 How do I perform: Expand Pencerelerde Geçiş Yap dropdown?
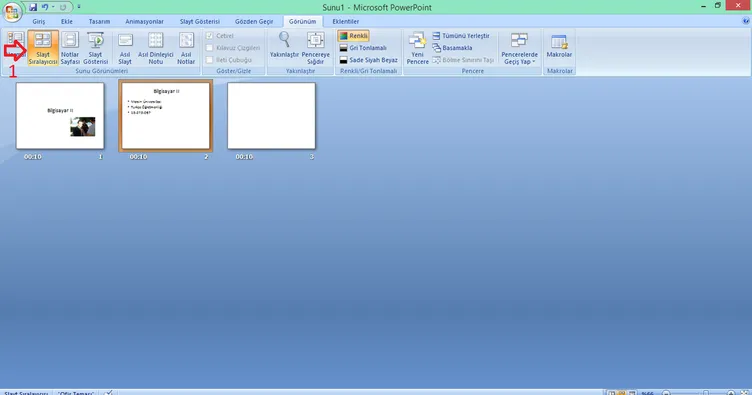519,48
